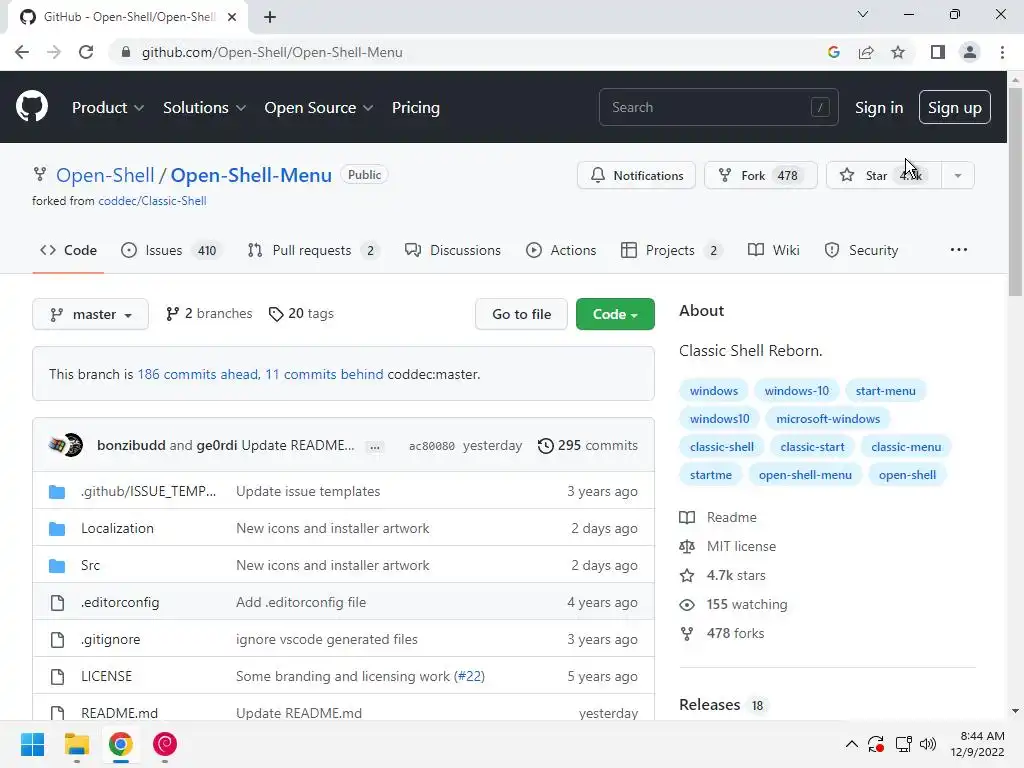1024x768 pixels.
Task: Click contributor avatars beside bonzibudd
Action: pos(66,445)
